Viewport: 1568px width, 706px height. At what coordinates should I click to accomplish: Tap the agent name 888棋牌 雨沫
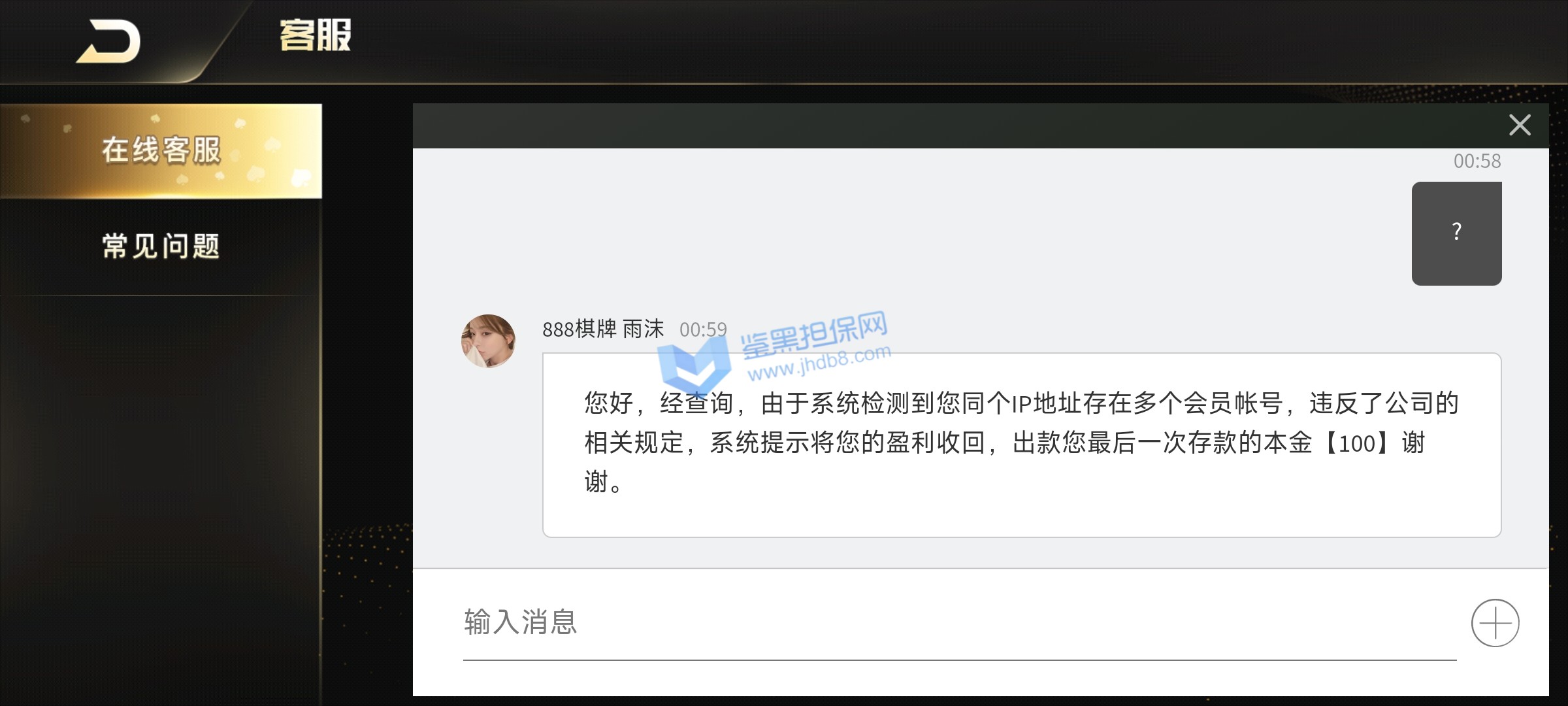tap(603, 329)
